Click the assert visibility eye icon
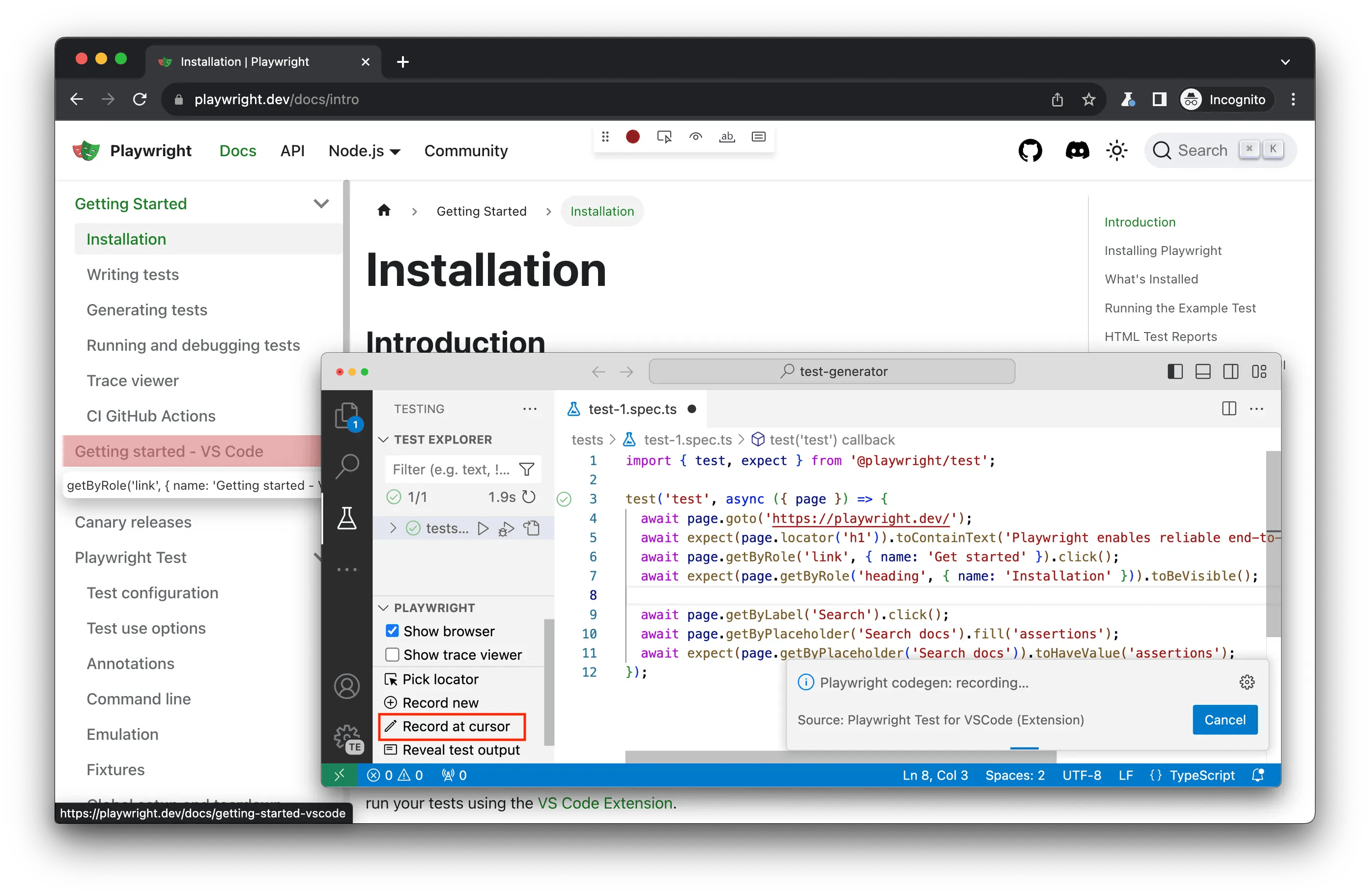Viewport: 1370px width, 896px height. click(695, 137)
